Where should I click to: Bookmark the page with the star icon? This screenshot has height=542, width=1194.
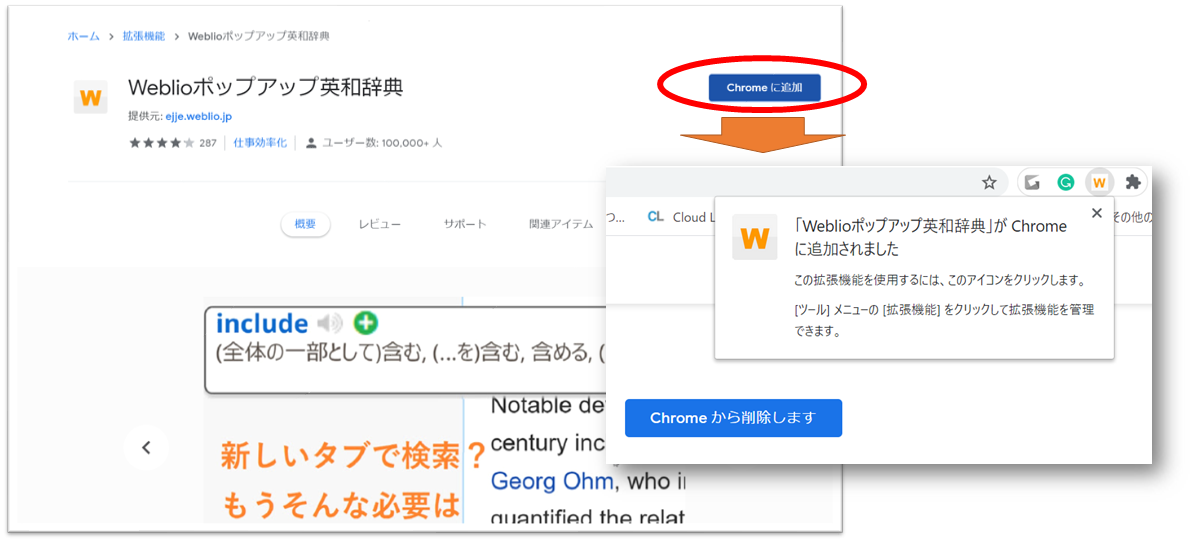(x=989, y=182)
